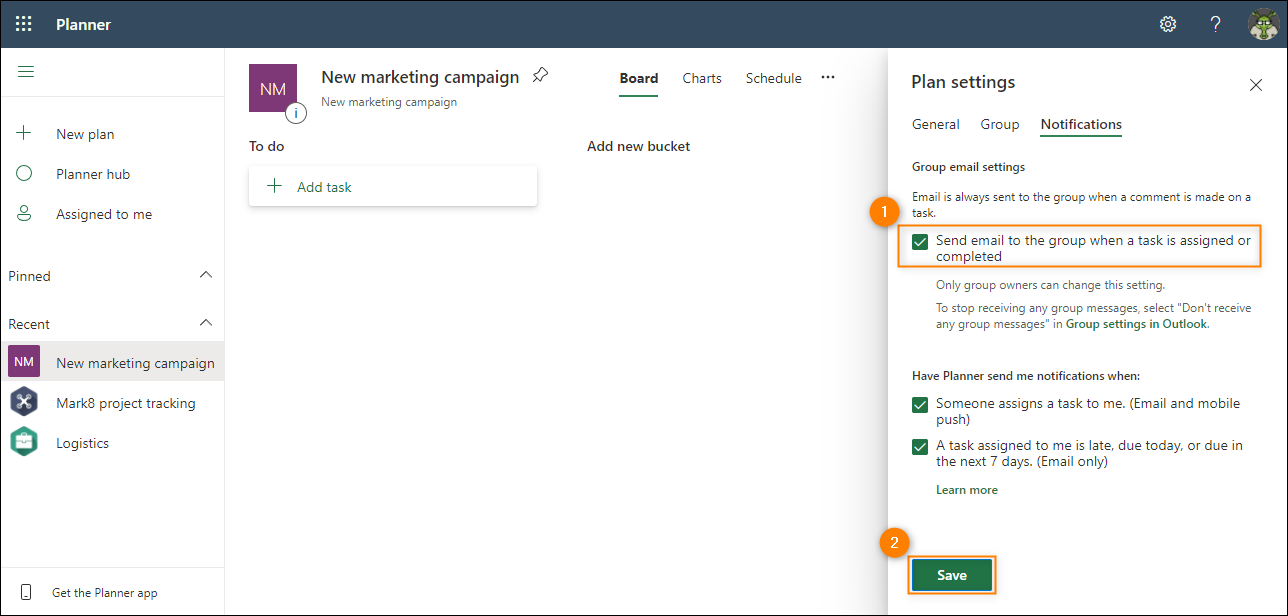Click the To do bucket heading
Viewport: 1288px width, 616px height.
coord(267,146)
